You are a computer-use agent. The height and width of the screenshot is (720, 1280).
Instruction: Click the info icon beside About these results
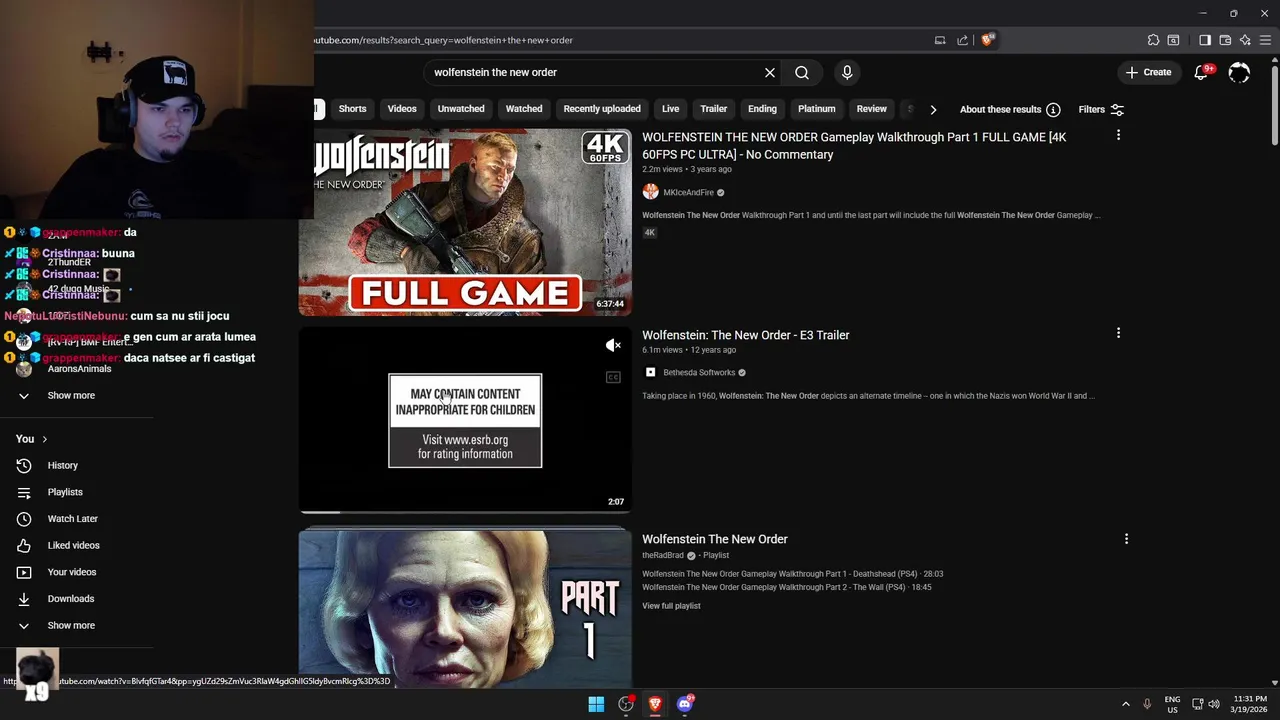pos(1053,109)
